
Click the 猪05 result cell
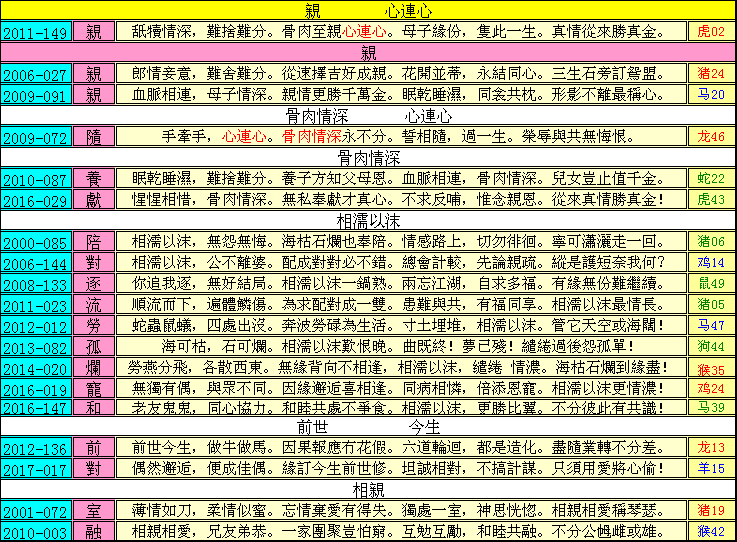click(x=711, y=304)
